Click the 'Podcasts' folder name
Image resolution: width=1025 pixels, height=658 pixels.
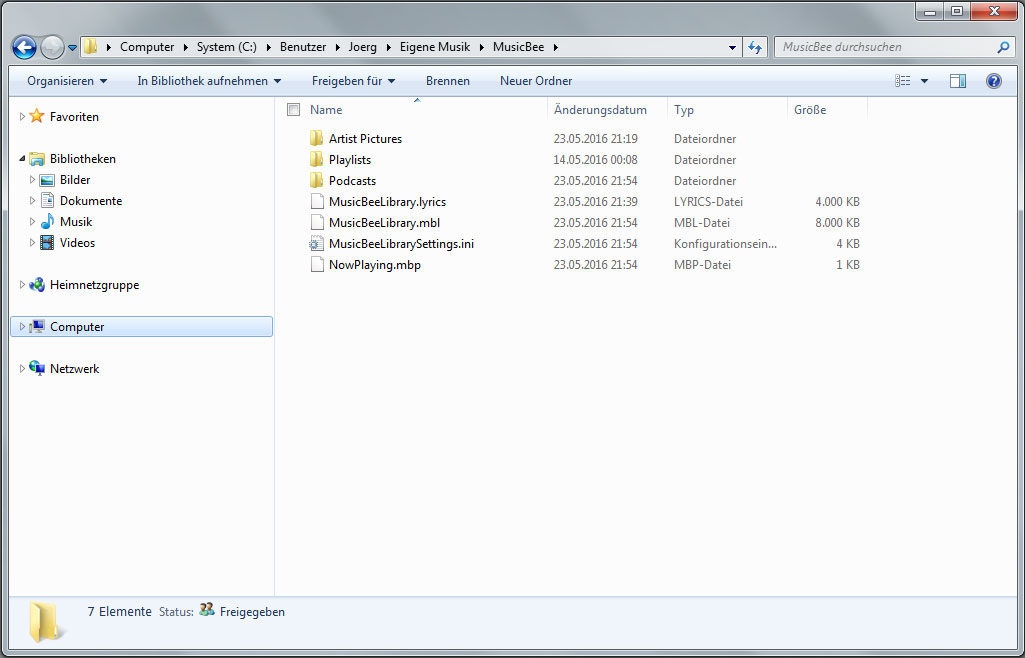point(352,180)
